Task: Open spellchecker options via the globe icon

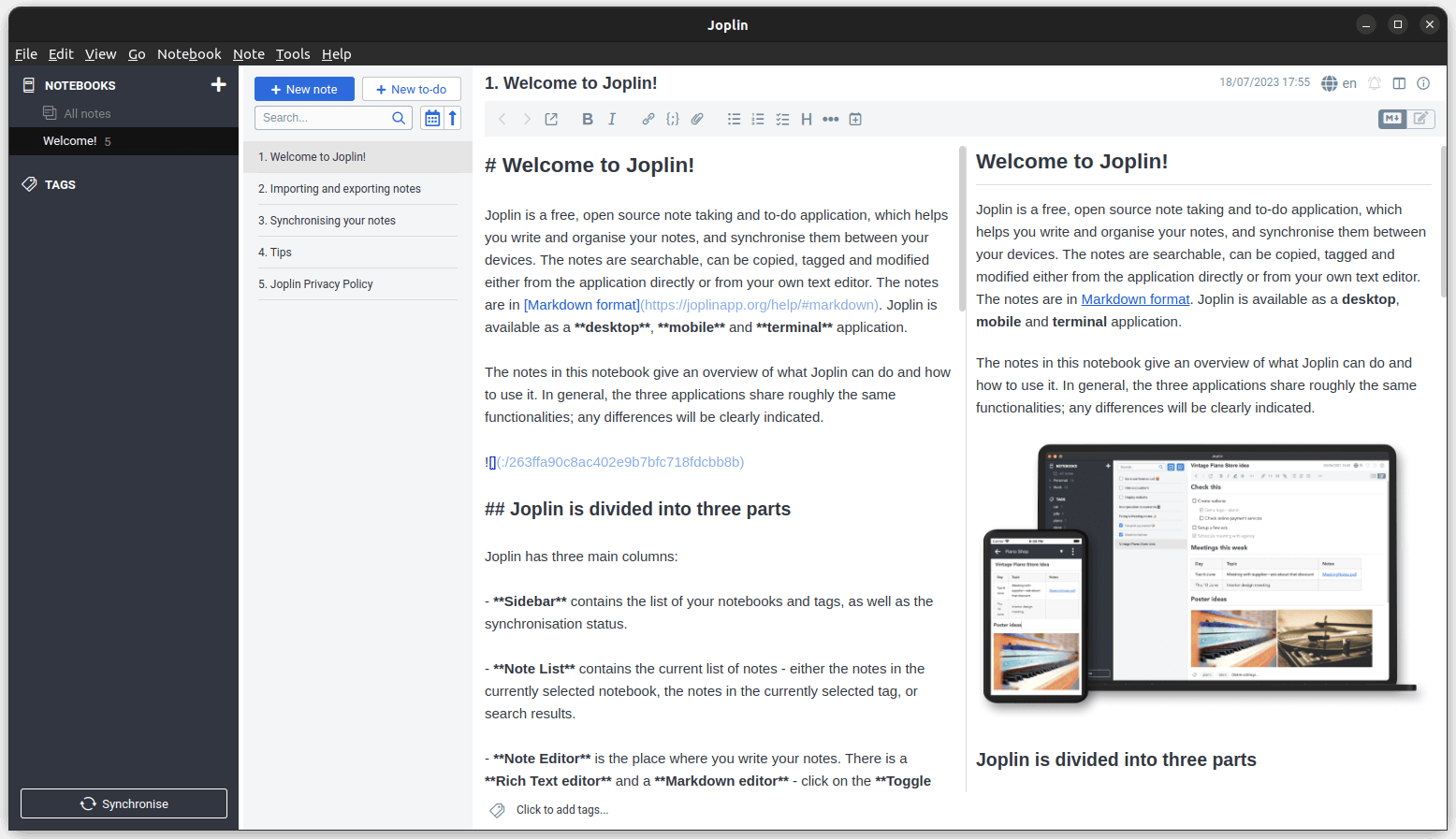Action: pyautogui.click(x=1330, y=82)
